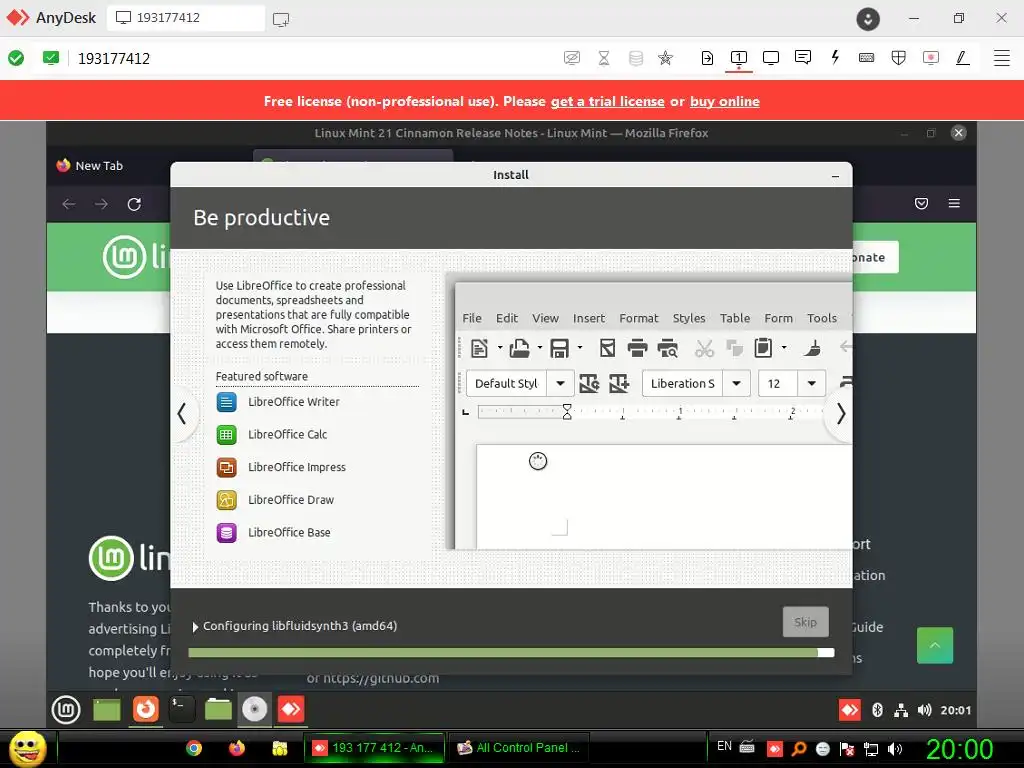Click the installation progress bar
The height and width of the screenshot is (768, 1024).
(511, 652)
